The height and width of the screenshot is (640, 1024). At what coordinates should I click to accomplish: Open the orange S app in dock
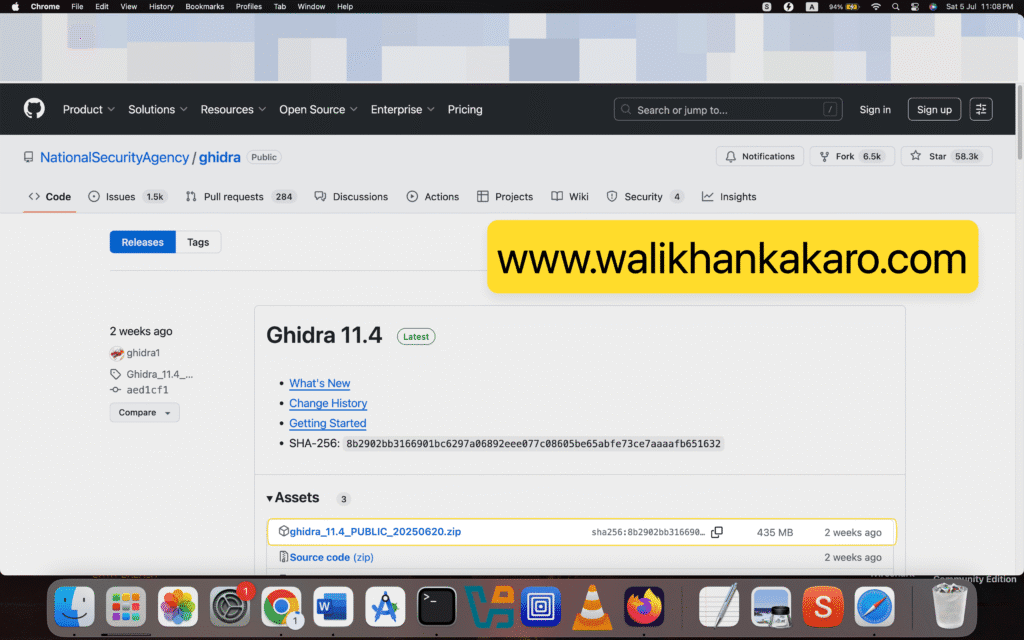(823, 606)
